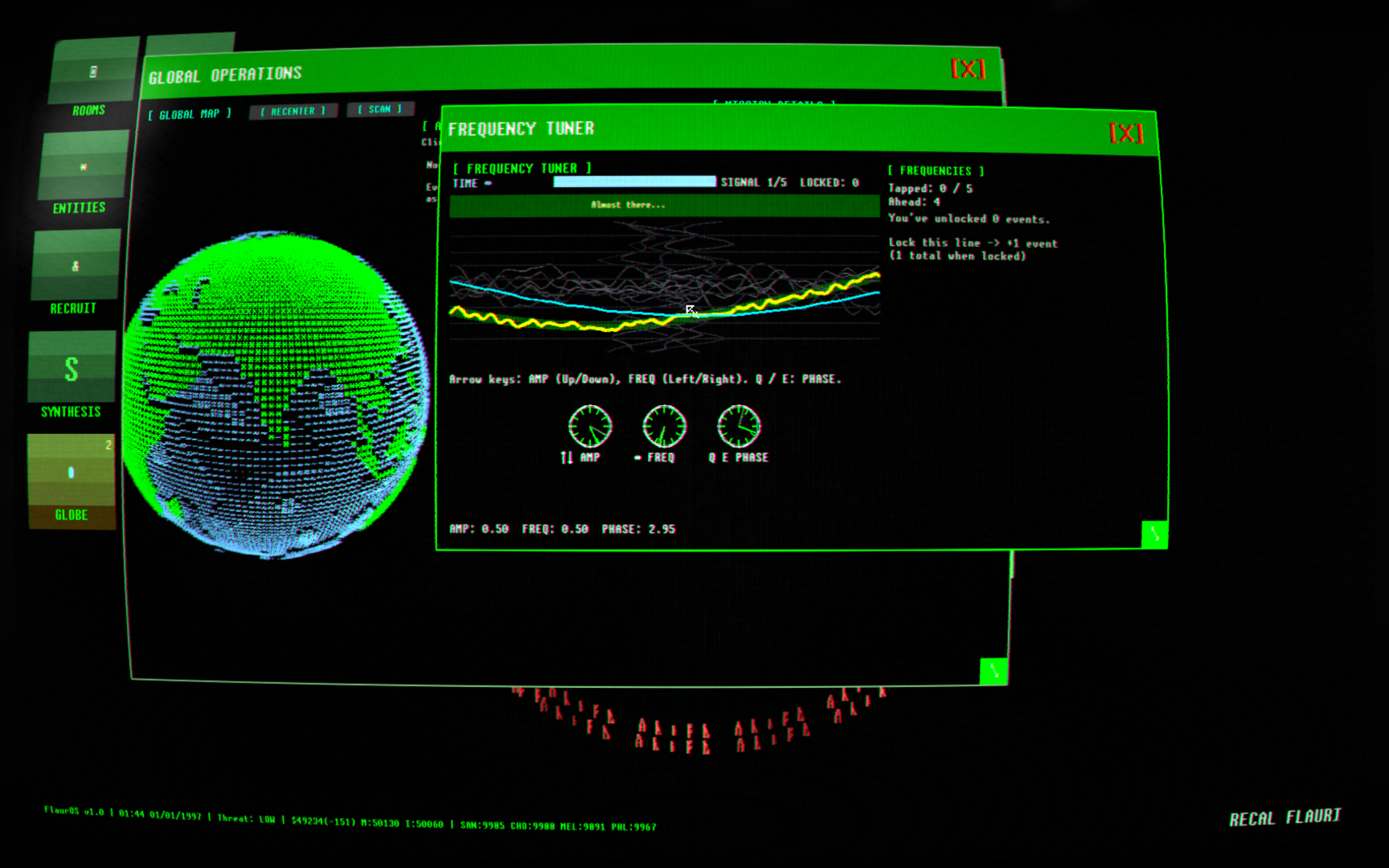This screenshot has height=868, width=1389.
Task: Click the 'RECAL FLAURT' label
Action: coord(1285,817)
